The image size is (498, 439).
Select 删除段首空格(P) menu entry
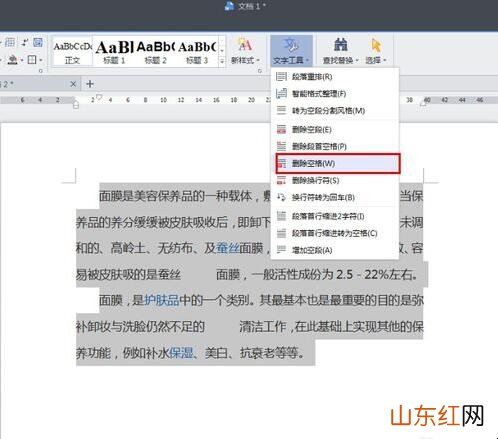[335, 146]
